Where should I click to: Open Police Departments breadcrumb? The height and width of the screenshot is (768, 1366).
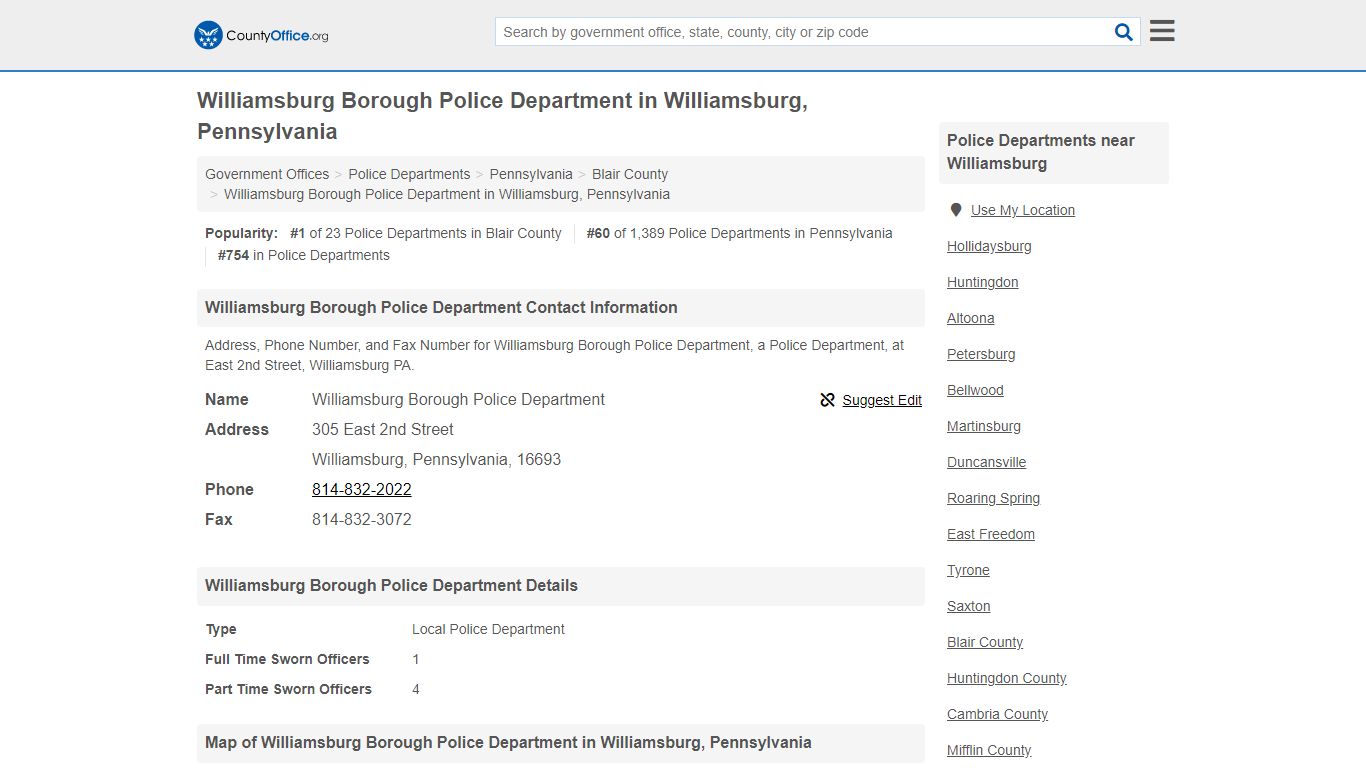pos(409,174)
